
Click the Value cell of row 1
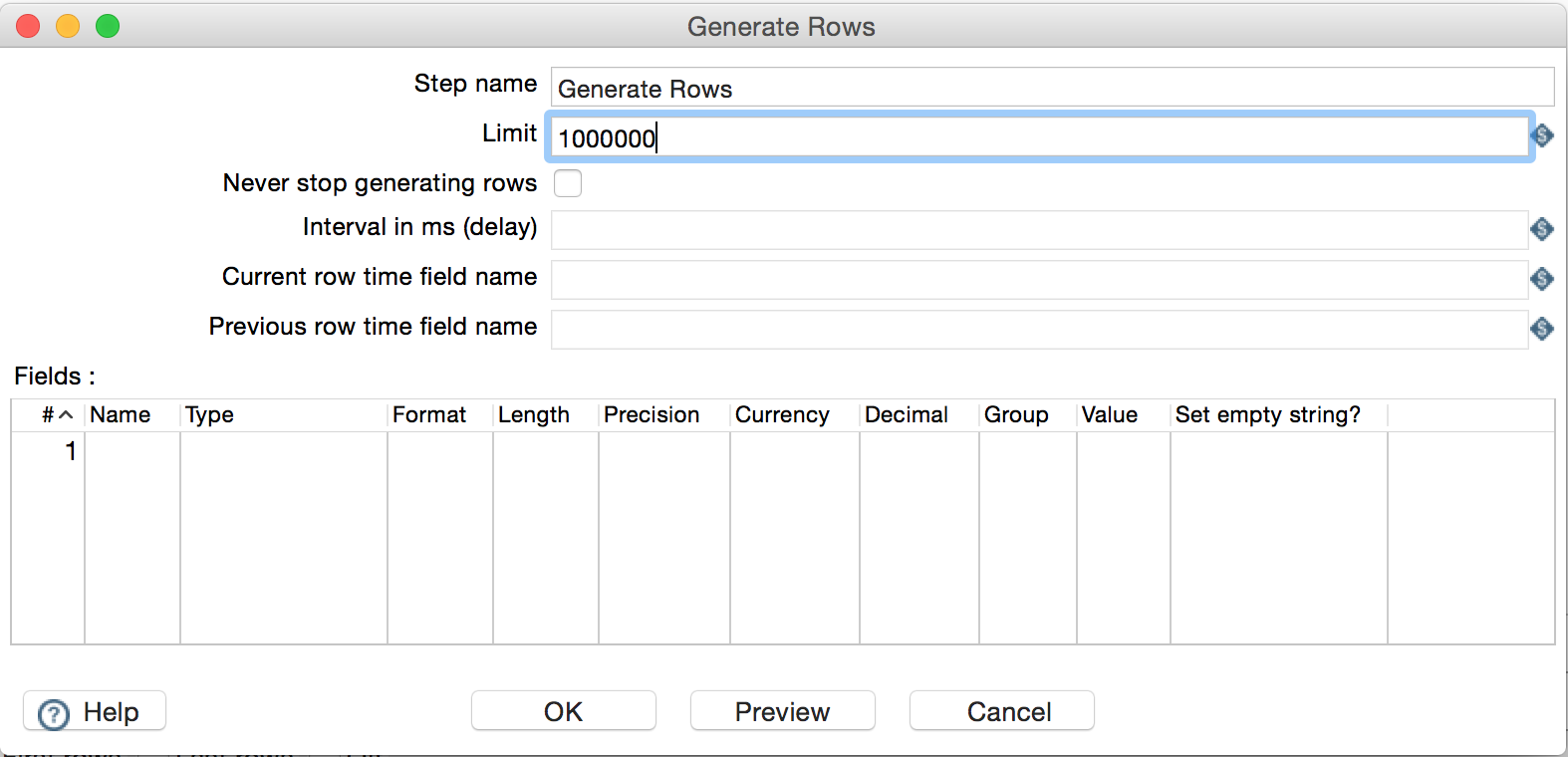tap(1124, 451)
